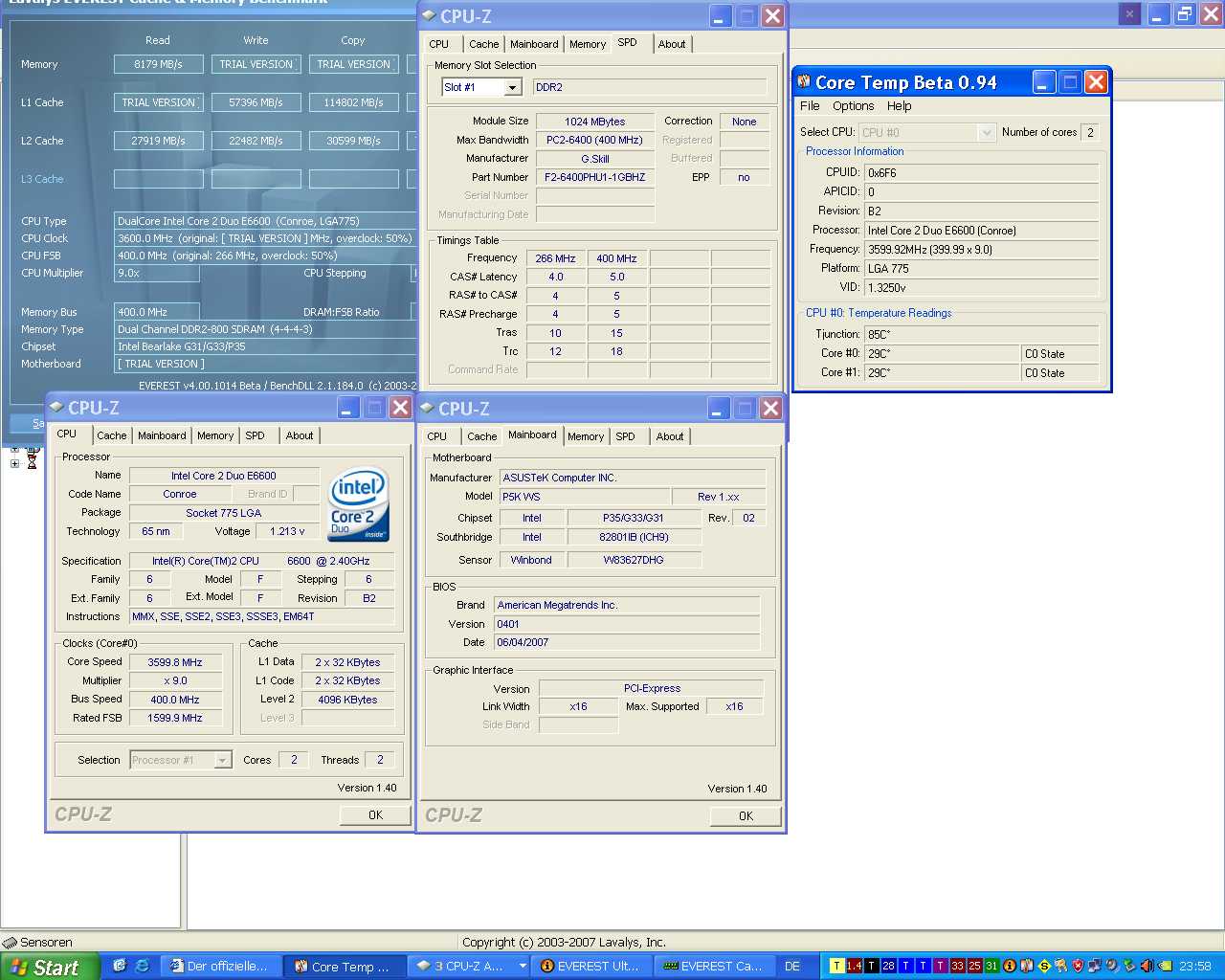This screenshot has width=1225, height=980.
Task: Open About tab in bottom-right CPU-Z window
Action: pos(670,436)
